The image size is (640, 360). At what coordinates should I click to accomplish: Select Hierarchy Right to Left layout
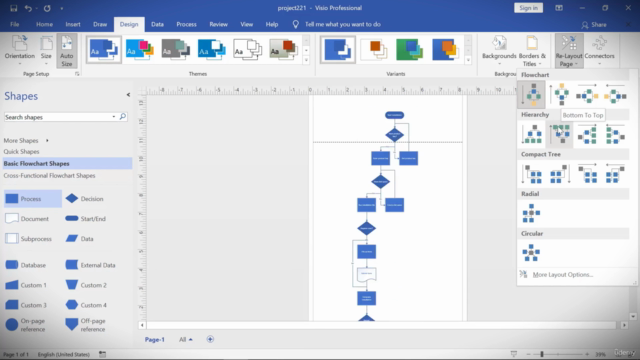(615, 134)
